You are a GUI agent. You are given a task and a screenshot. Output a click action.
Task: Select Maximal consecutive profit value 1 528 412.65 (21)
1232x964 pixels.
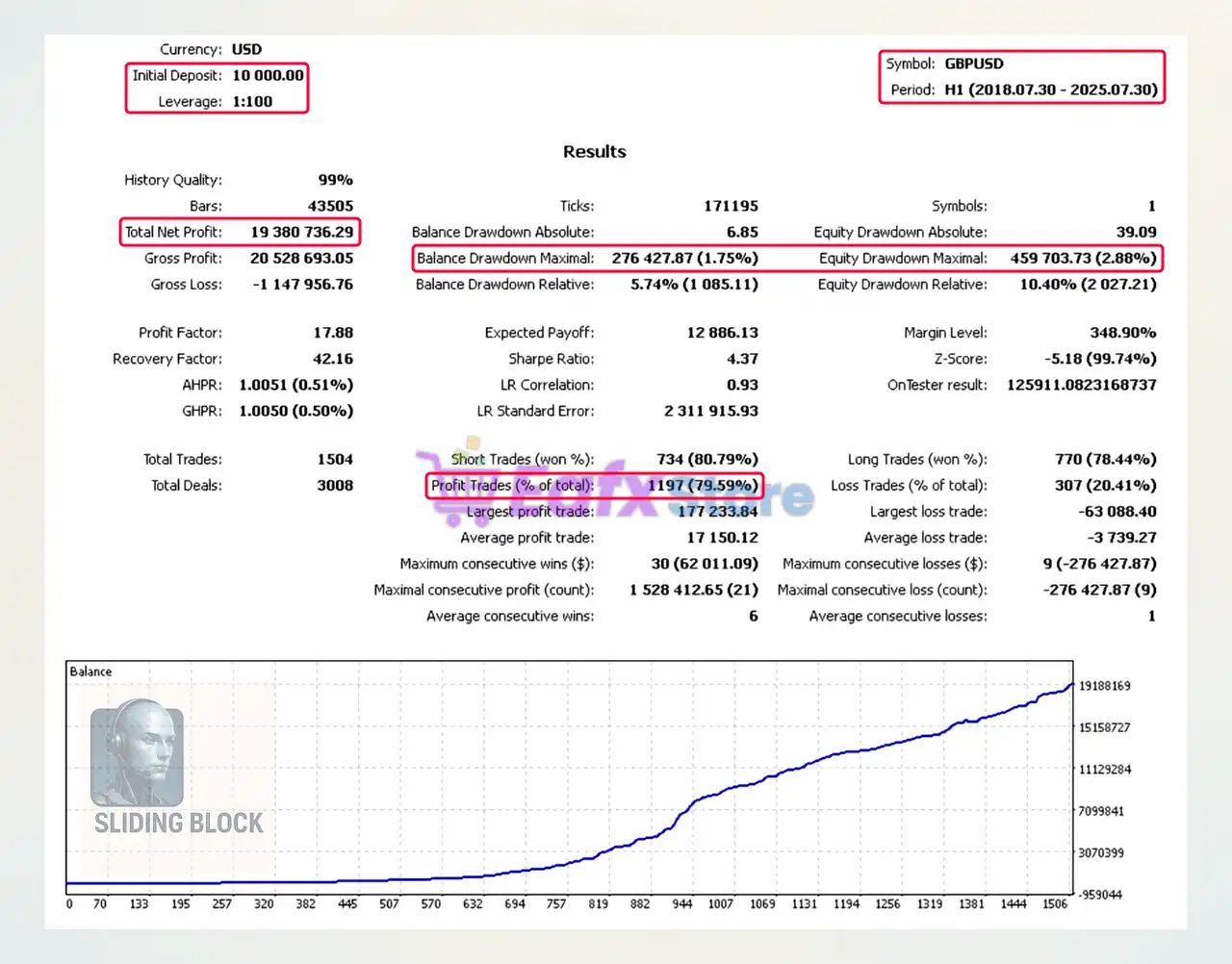[694, 590]
